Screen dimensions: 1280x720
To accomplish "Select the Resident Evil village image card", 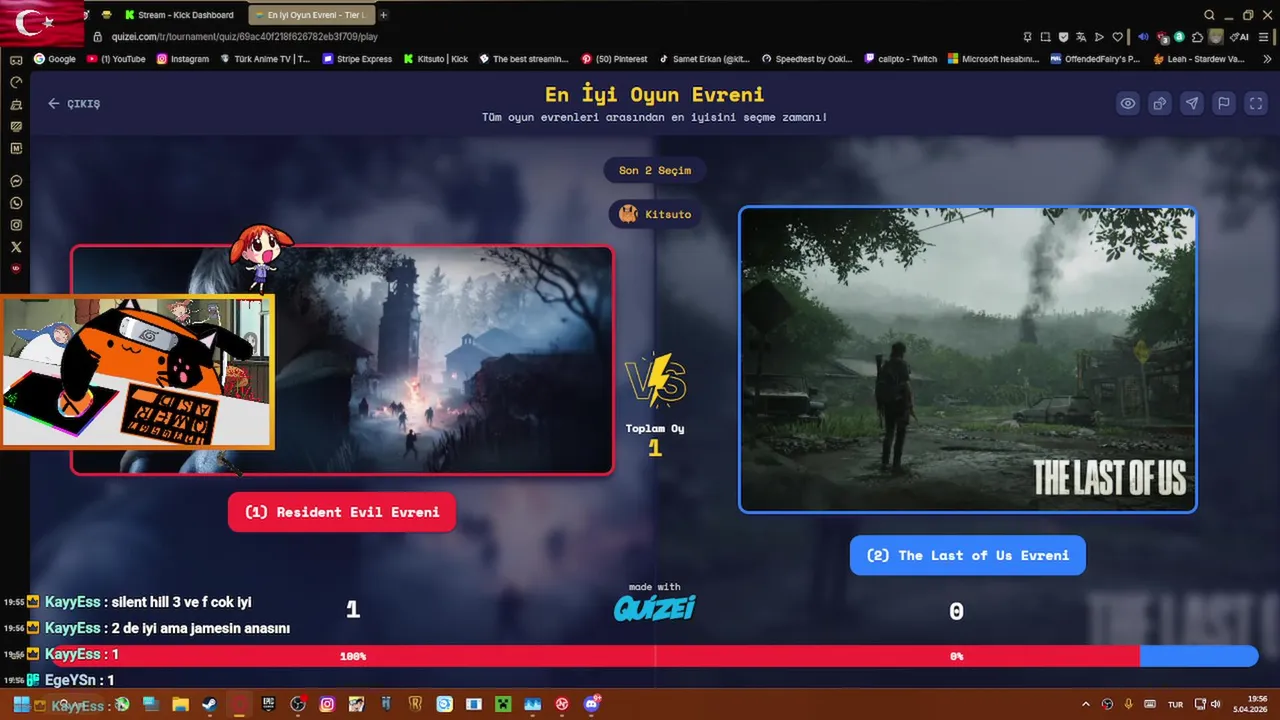I will coord(342,360).
